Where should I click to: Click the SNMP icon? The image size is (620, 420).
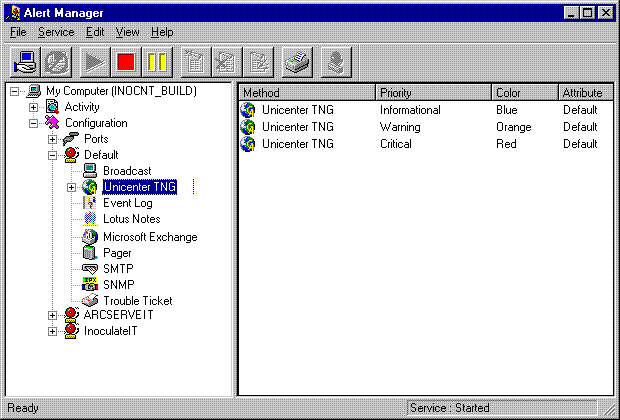(x=90, y=284)
